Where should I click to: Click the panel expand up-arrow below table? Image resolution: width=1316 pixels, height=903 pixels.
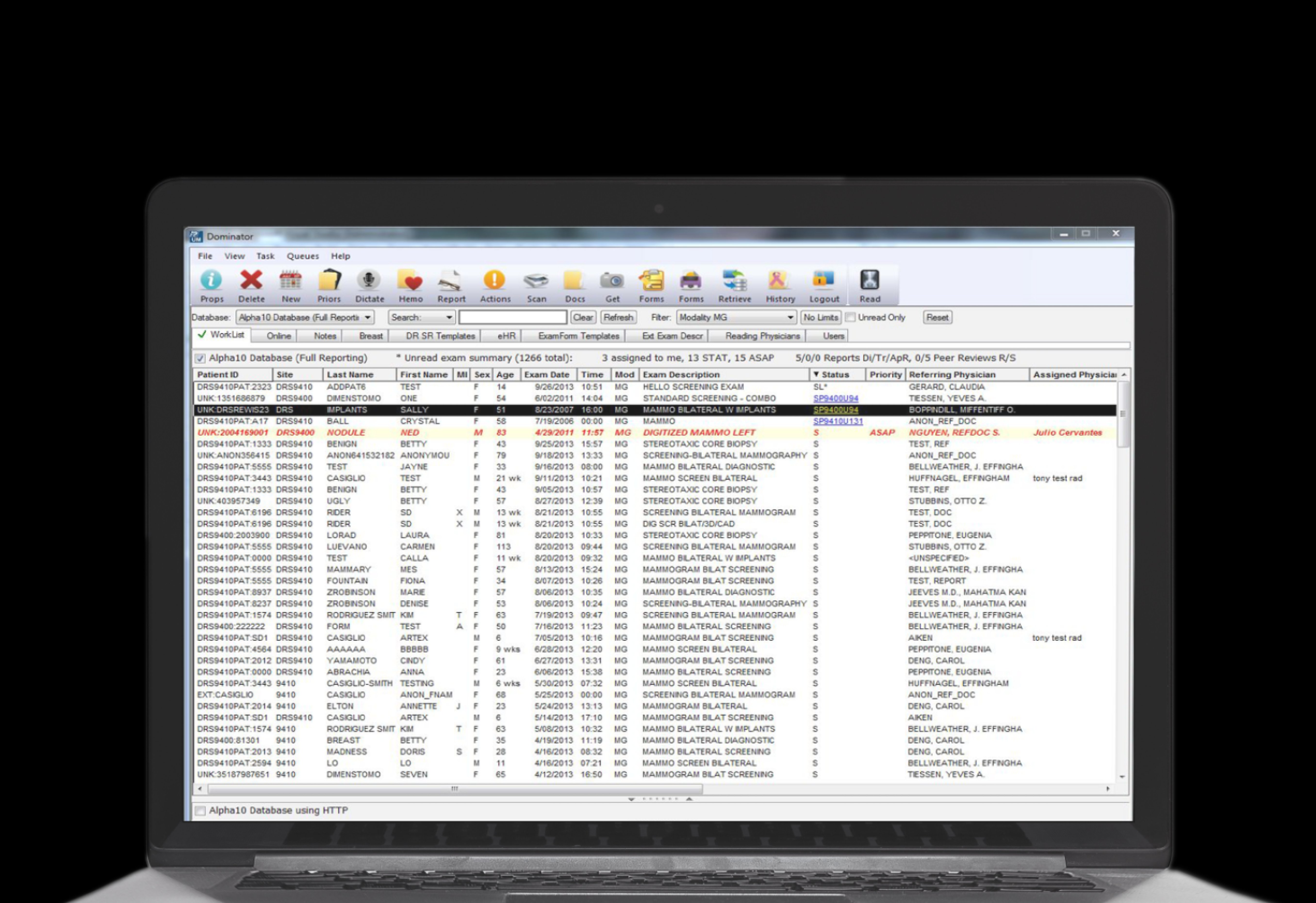[x=689, y=799]
